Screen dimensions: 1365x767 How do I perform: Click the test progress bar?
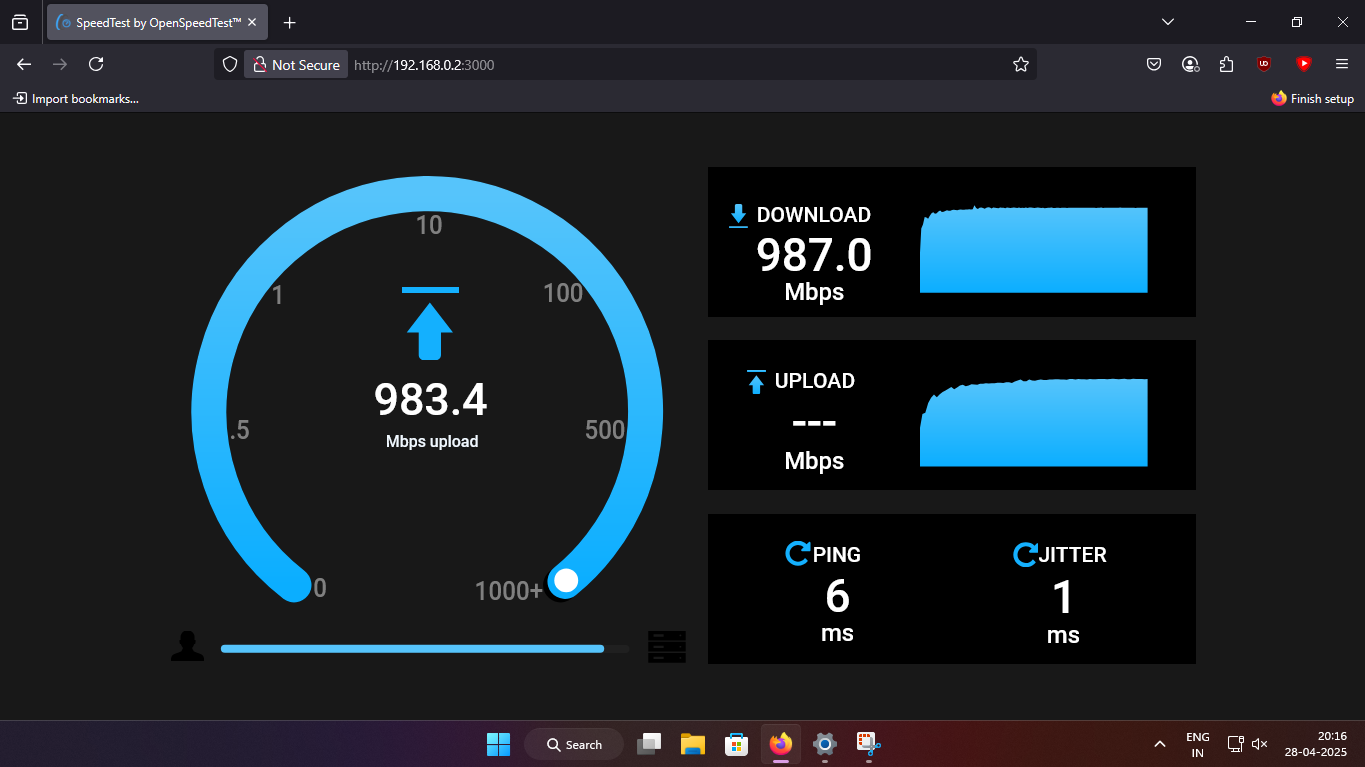(x=425, y=649)
